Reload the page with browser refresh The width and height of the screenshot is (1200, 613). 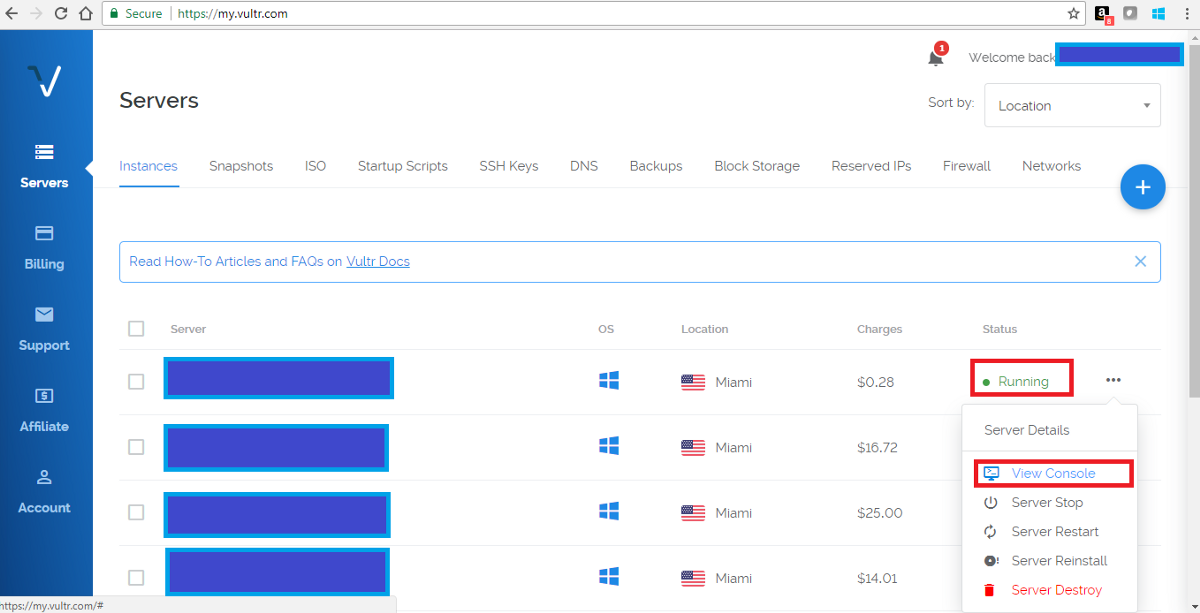tap(61, 14)
